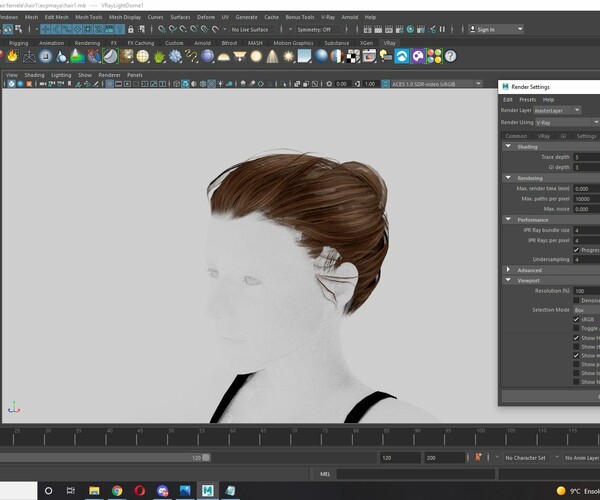Viewport: 600px width, 500px height.
Task: Switch to the Arnold shelf tab
Action: pyautogui.click(x=202, y=43)
